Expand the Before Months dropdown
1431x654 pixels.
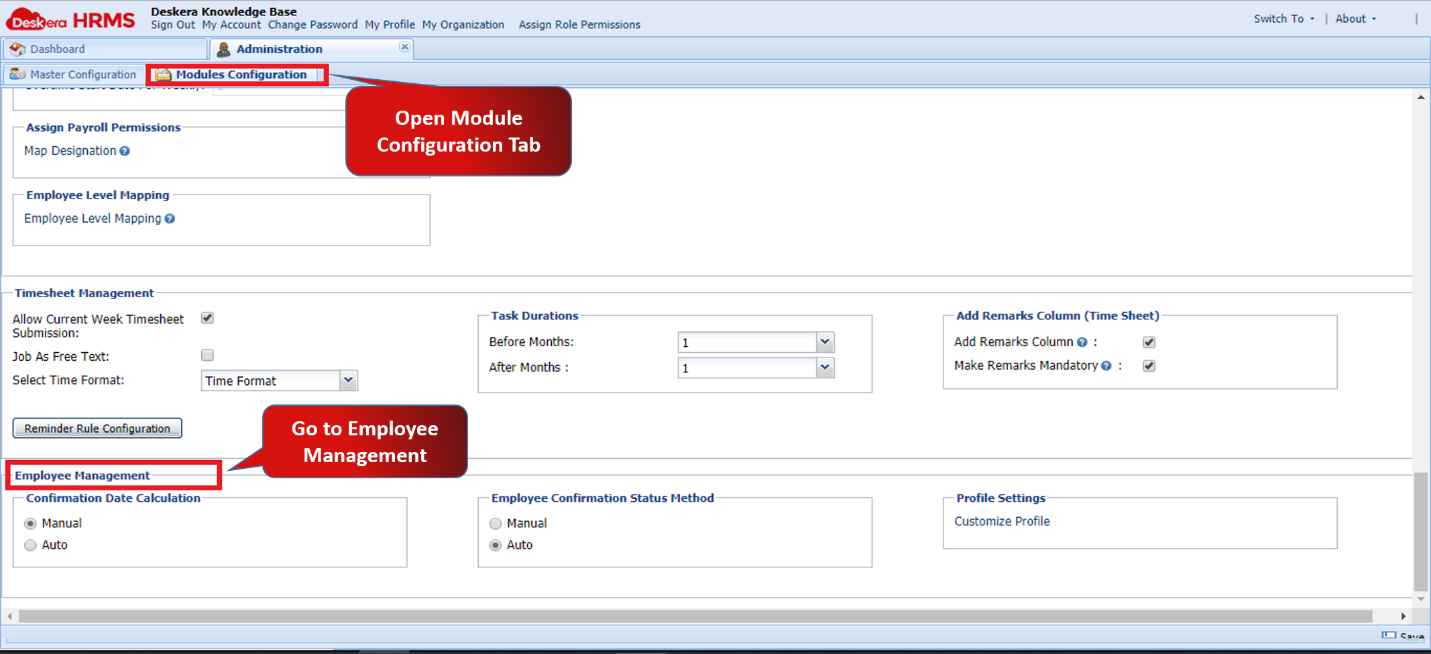pyautogui.click(x=824, y=342)
